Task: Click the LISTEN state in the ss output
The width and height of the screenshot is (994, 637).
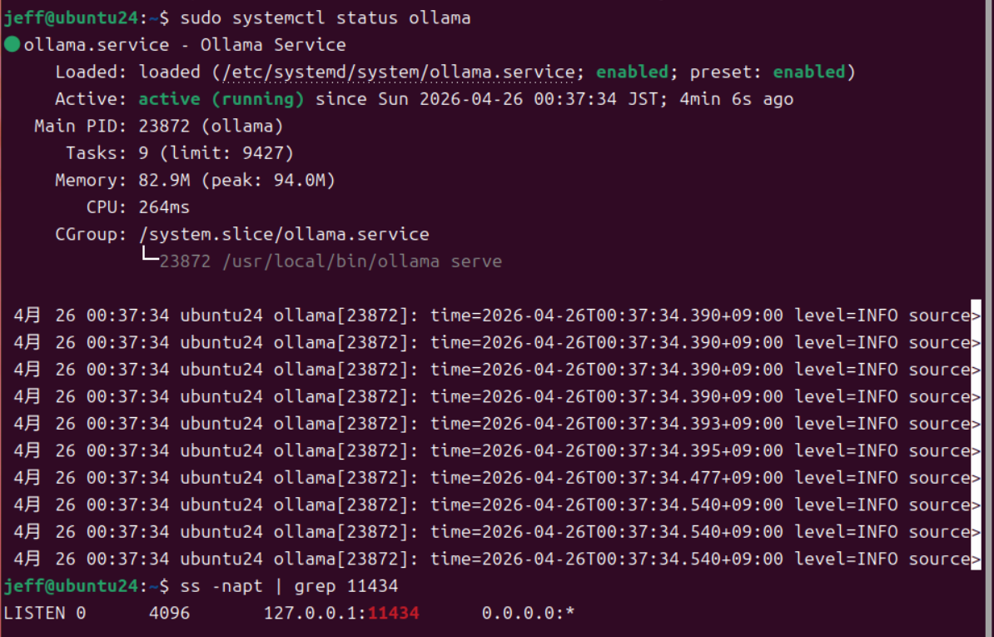Action: [x=34, y=612]
